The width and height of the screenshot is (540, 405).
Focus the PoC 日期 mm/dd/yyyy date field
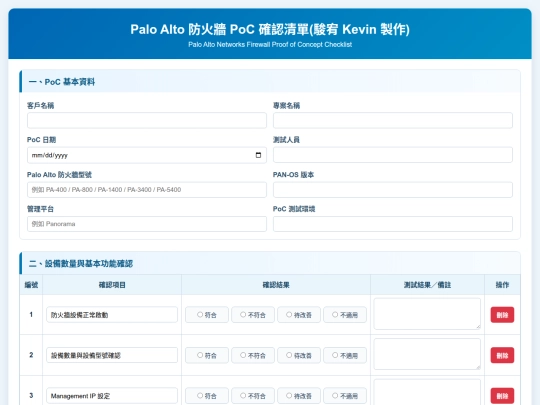147,155
